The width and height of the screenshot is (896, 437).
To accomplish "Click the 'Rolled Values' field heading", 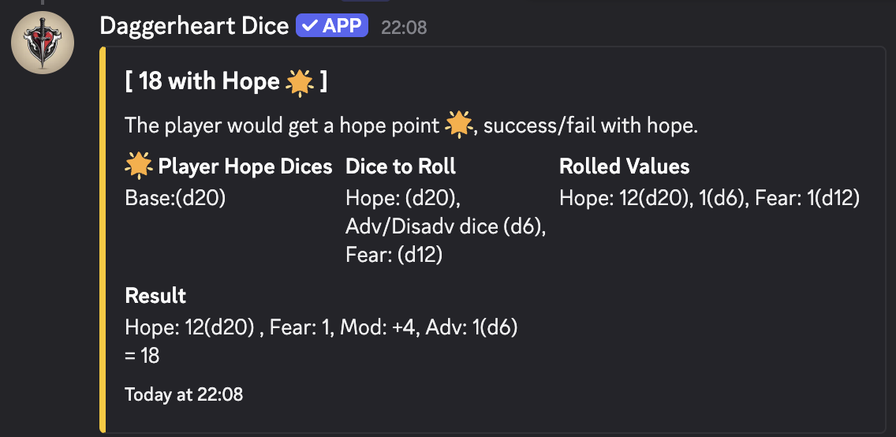I will (x=624, y=167).
